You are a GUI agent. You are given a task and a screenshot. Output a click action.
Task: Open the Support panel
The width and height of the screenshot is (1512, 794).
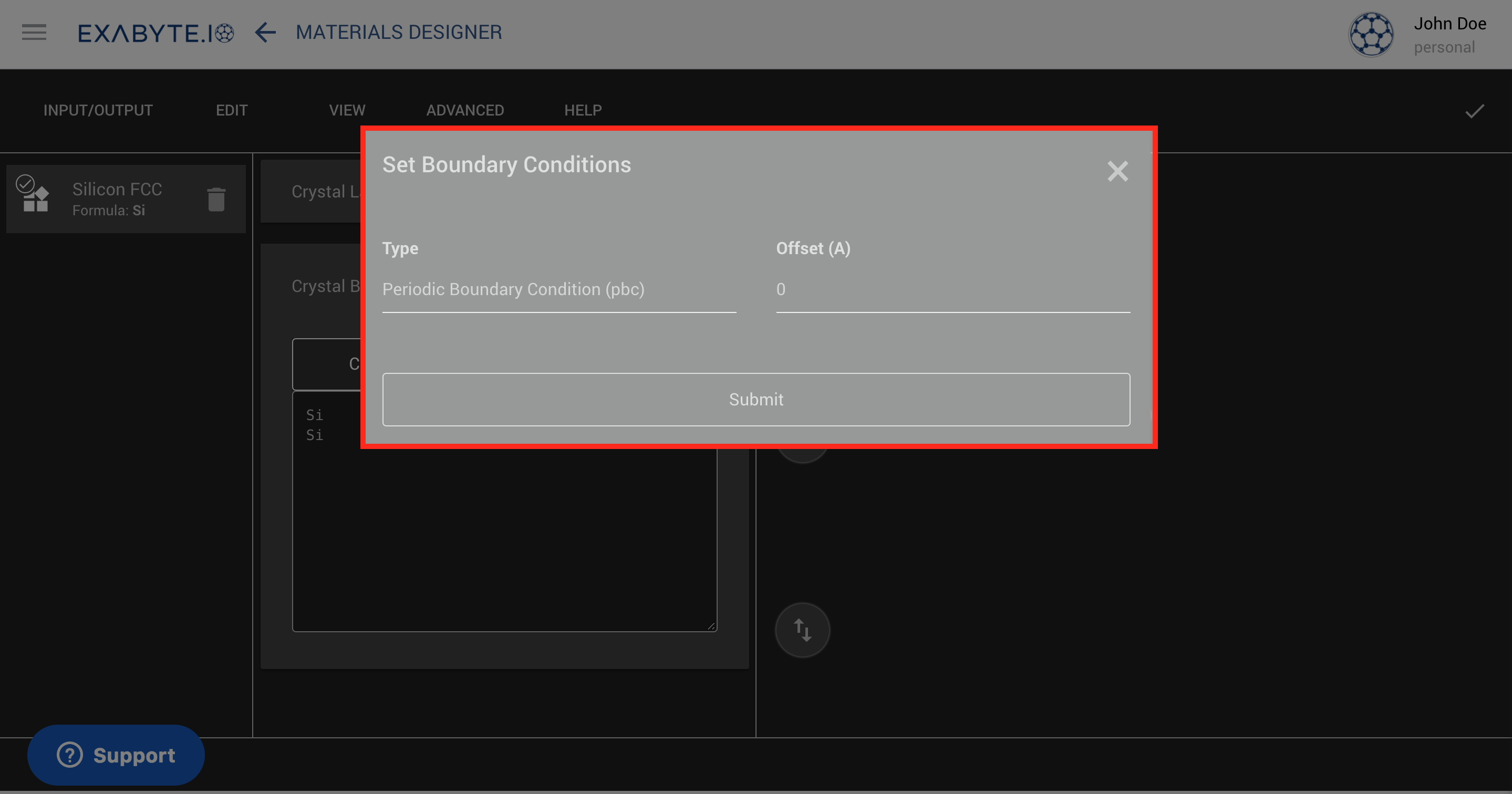[116, 755]
